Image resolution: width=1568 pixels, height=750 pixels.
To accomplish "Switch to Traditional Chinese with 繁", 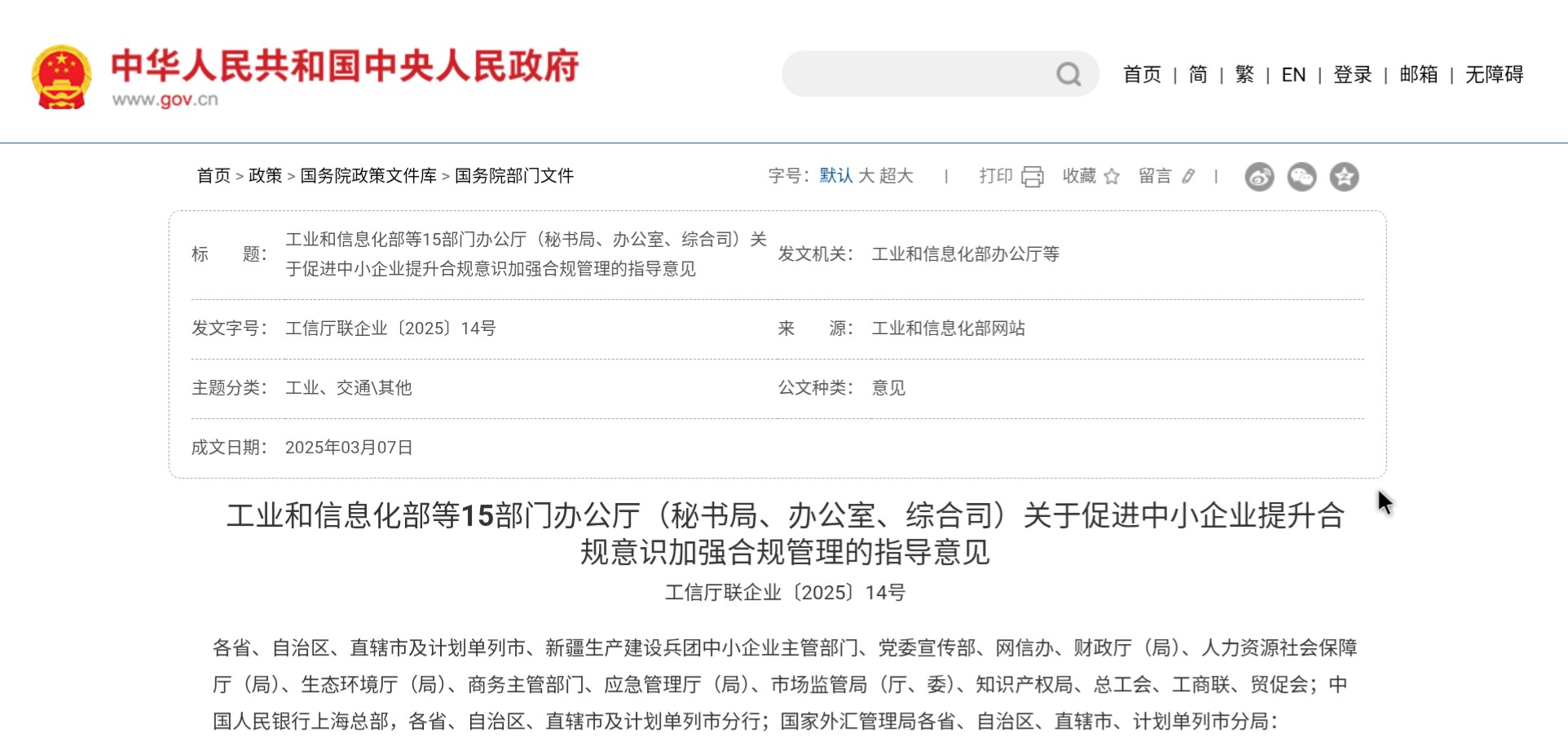I will (1244, 75).
